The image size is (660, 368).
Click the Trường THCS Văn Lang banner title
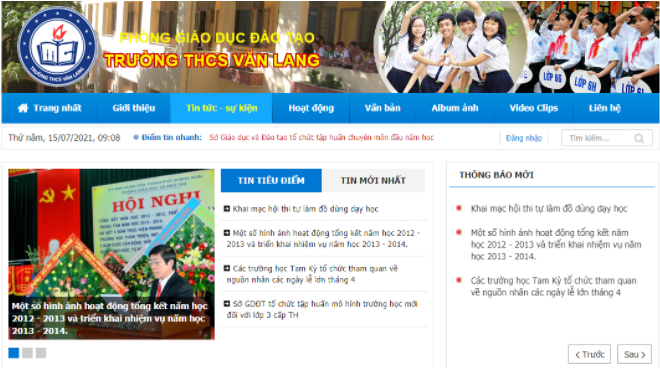[212, 61]
